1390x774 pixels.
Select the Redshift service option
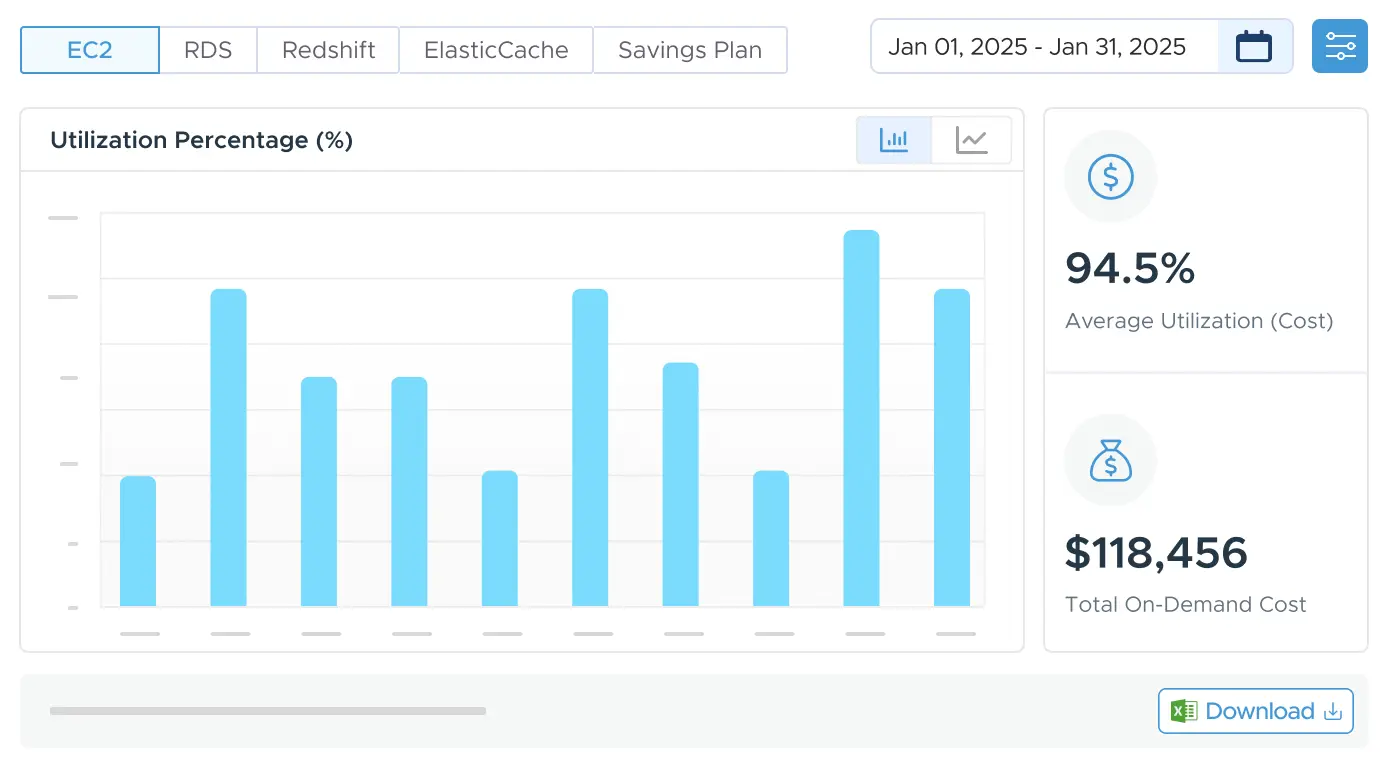328,49
